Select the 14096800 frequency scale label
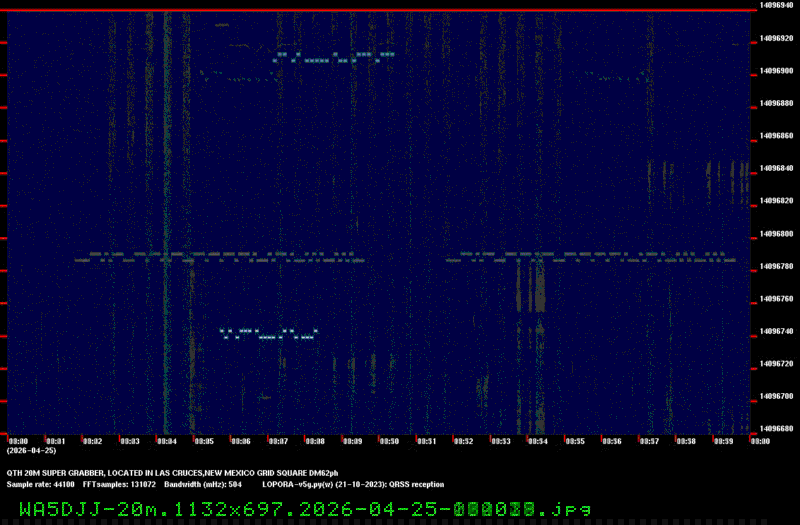 [777, 234]
